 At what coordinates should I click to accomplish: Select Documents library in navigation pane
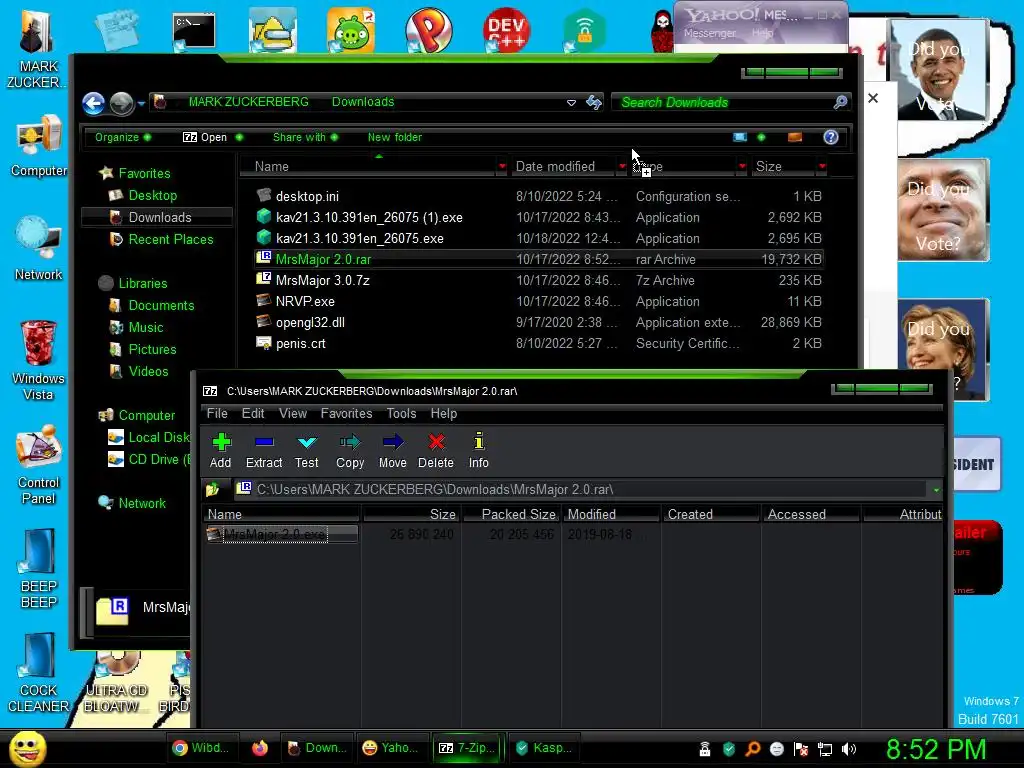click(x=161, y=306)
